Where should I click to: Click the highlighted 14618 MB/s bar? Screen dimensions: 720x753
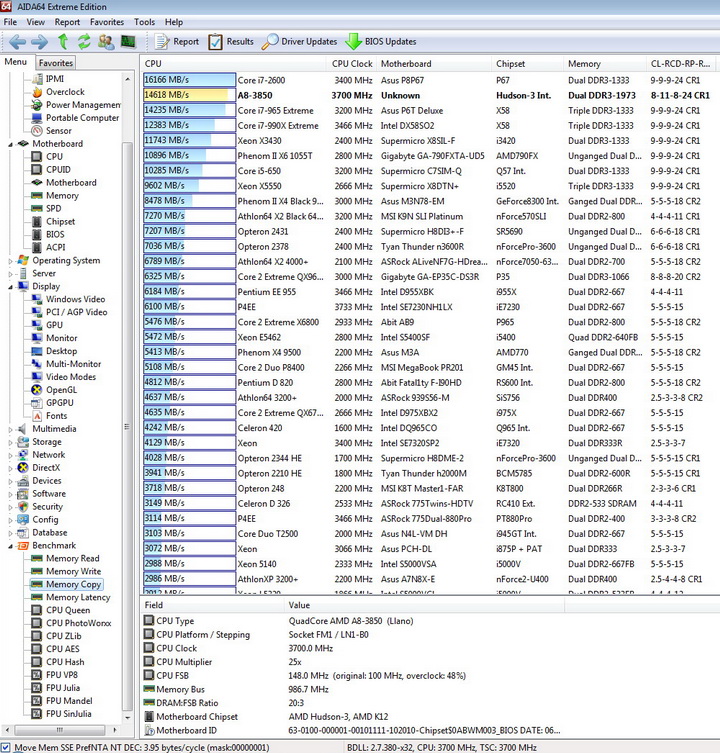pos(189,95)
